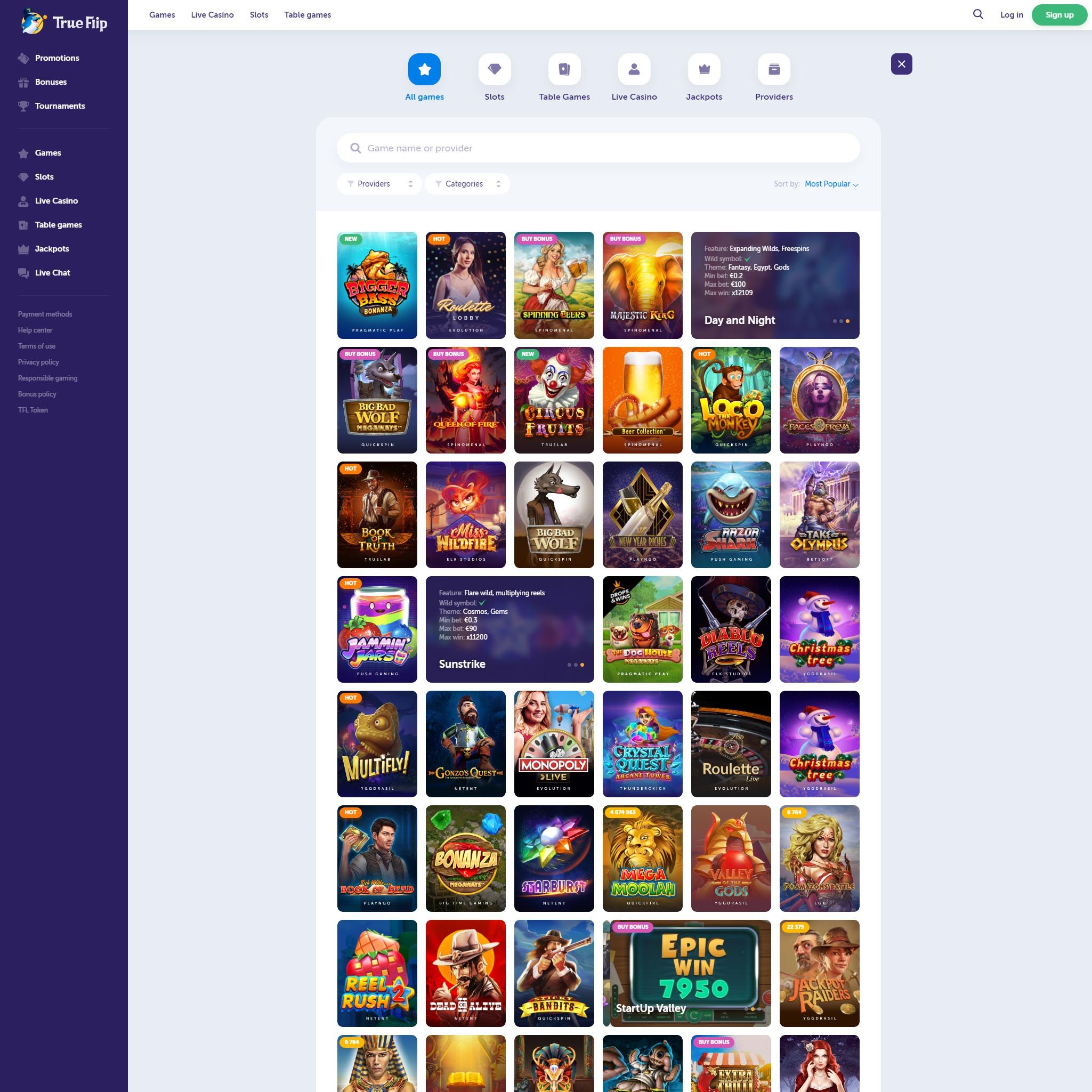Toggle Promotions in the sidebar
This screenshot has height=1092, width=1092.
57,57
